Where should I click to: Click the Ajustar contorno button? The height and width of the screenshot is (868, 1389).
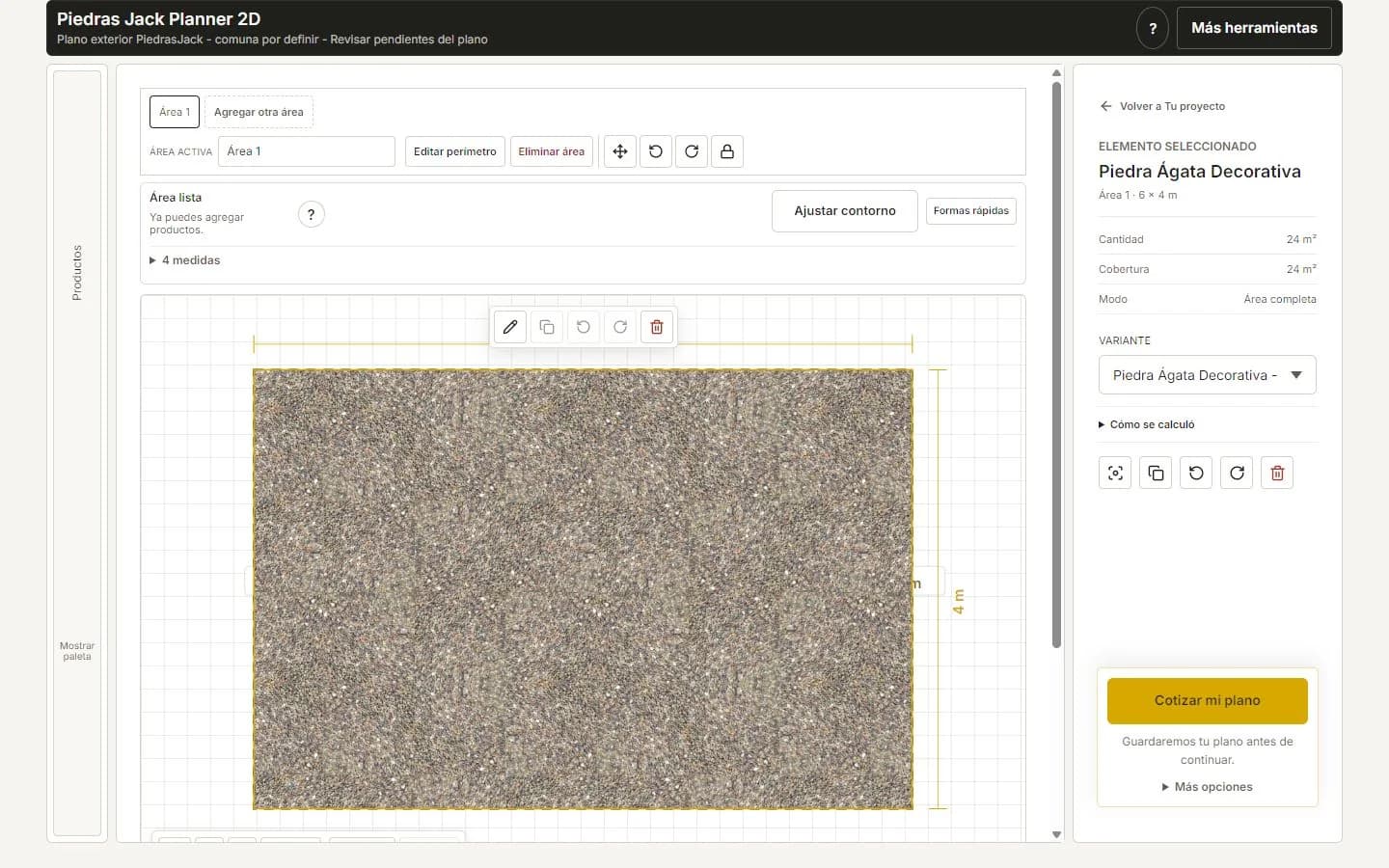[845, 211]
